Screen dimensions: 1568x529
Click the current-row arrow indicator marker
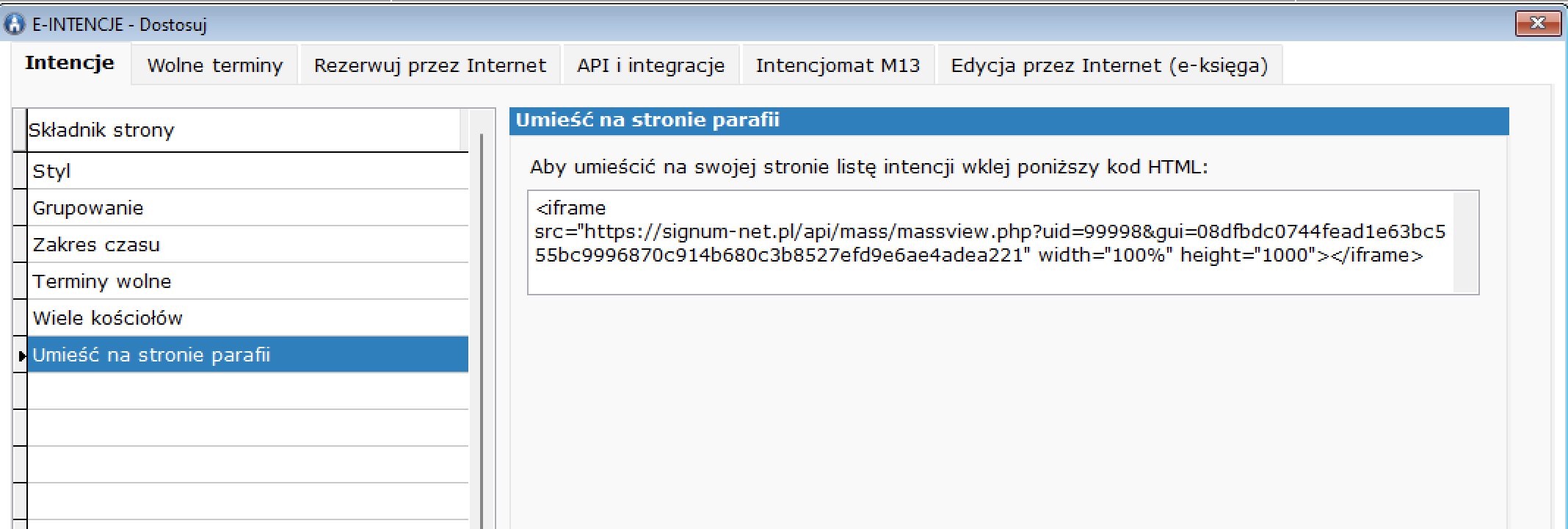tap(21, 356)
